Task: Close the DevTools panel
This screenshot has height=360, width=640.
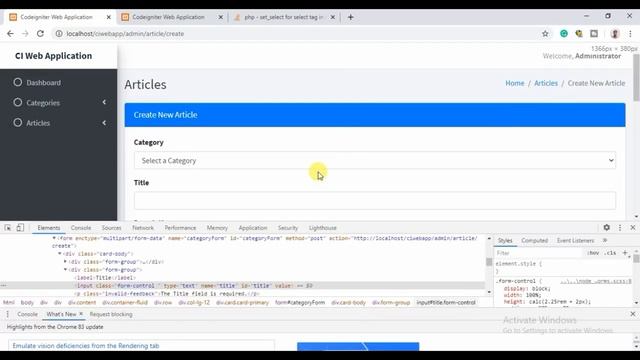Action: 633,228
